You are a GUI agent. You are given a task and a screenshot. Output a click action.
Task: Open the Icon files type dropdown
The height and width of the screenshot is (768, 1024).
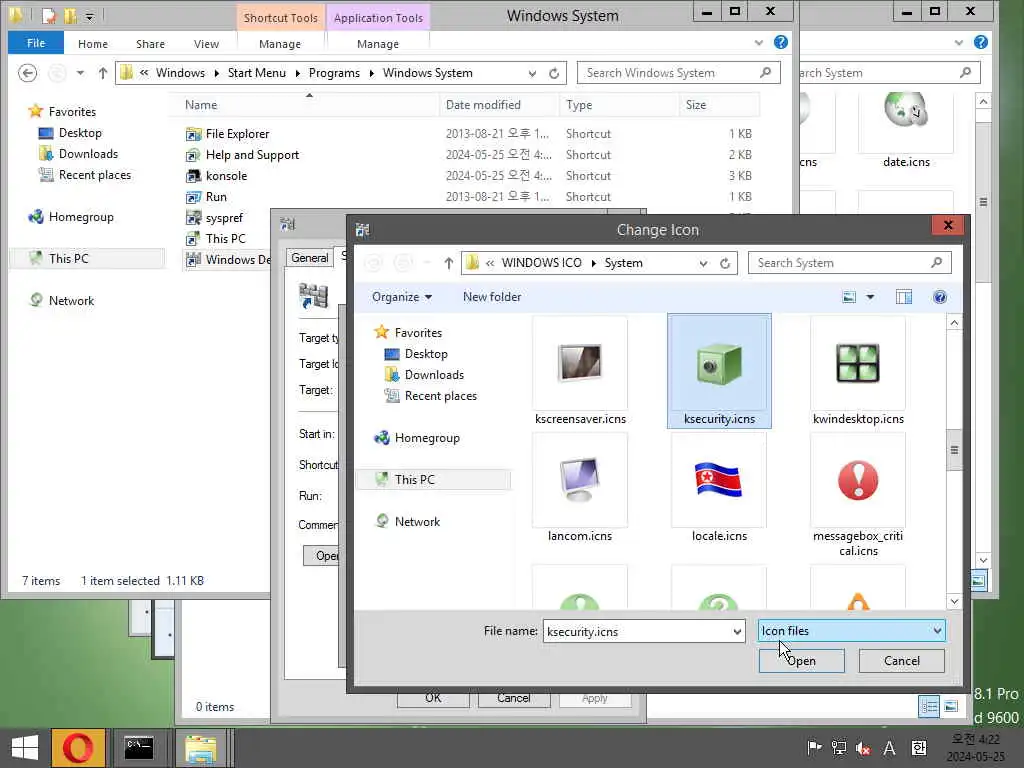pos(852,631)
